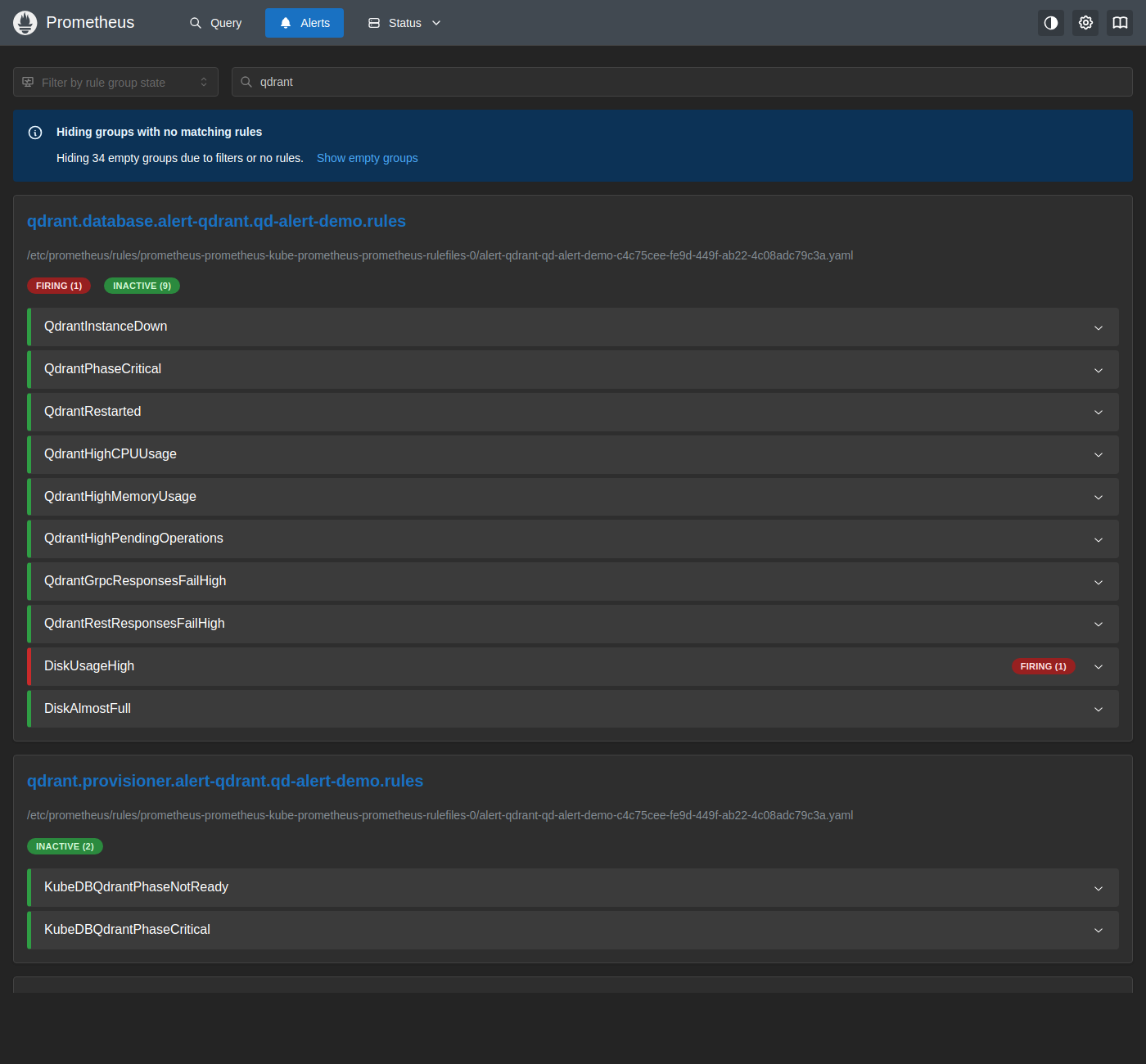Open the qdrant.database rules group link
The width and height of the screenshot is (1146, 1064).
click(x=216, y=221)
